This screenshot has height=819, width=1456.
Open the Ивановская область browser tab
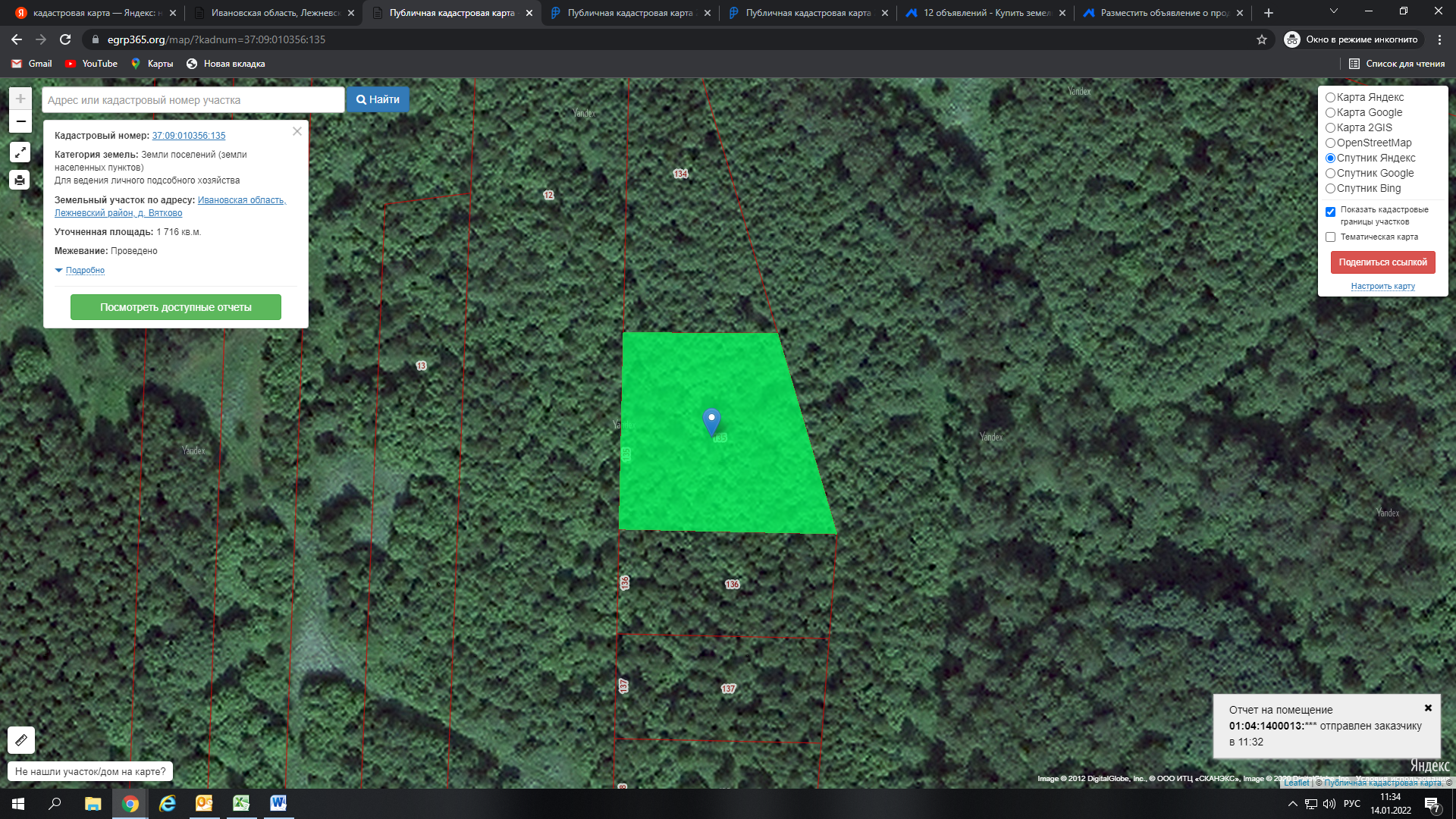click(275, 13)
